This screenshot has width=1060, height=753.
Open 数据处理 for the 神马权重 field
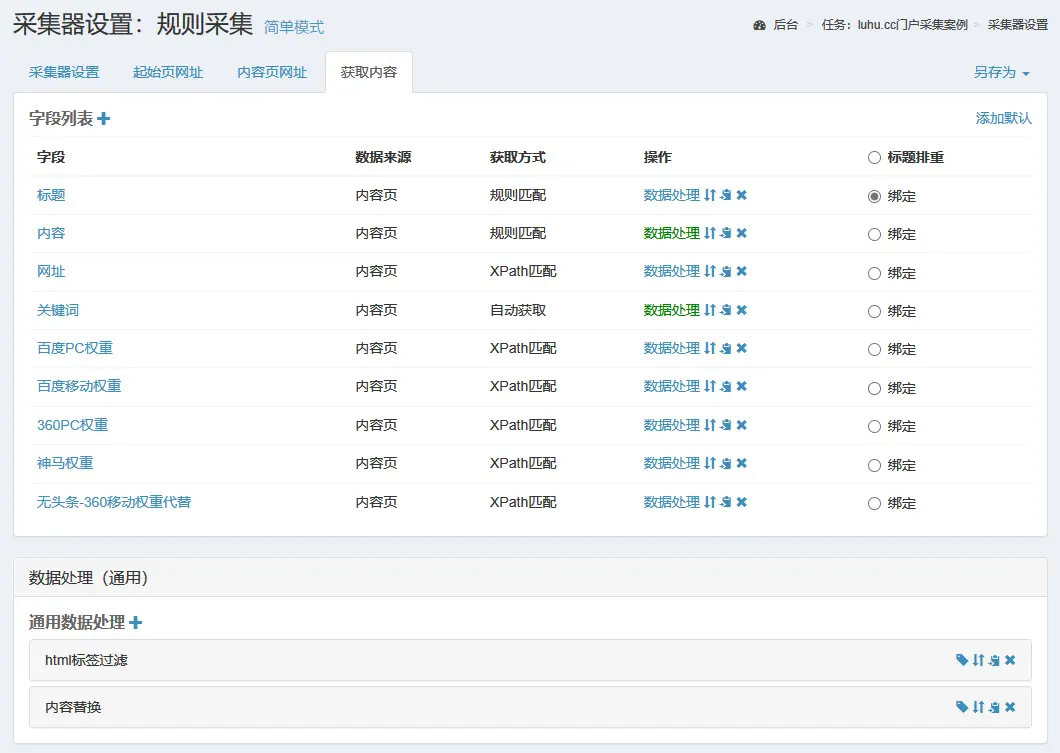click(x=671, y=463)
